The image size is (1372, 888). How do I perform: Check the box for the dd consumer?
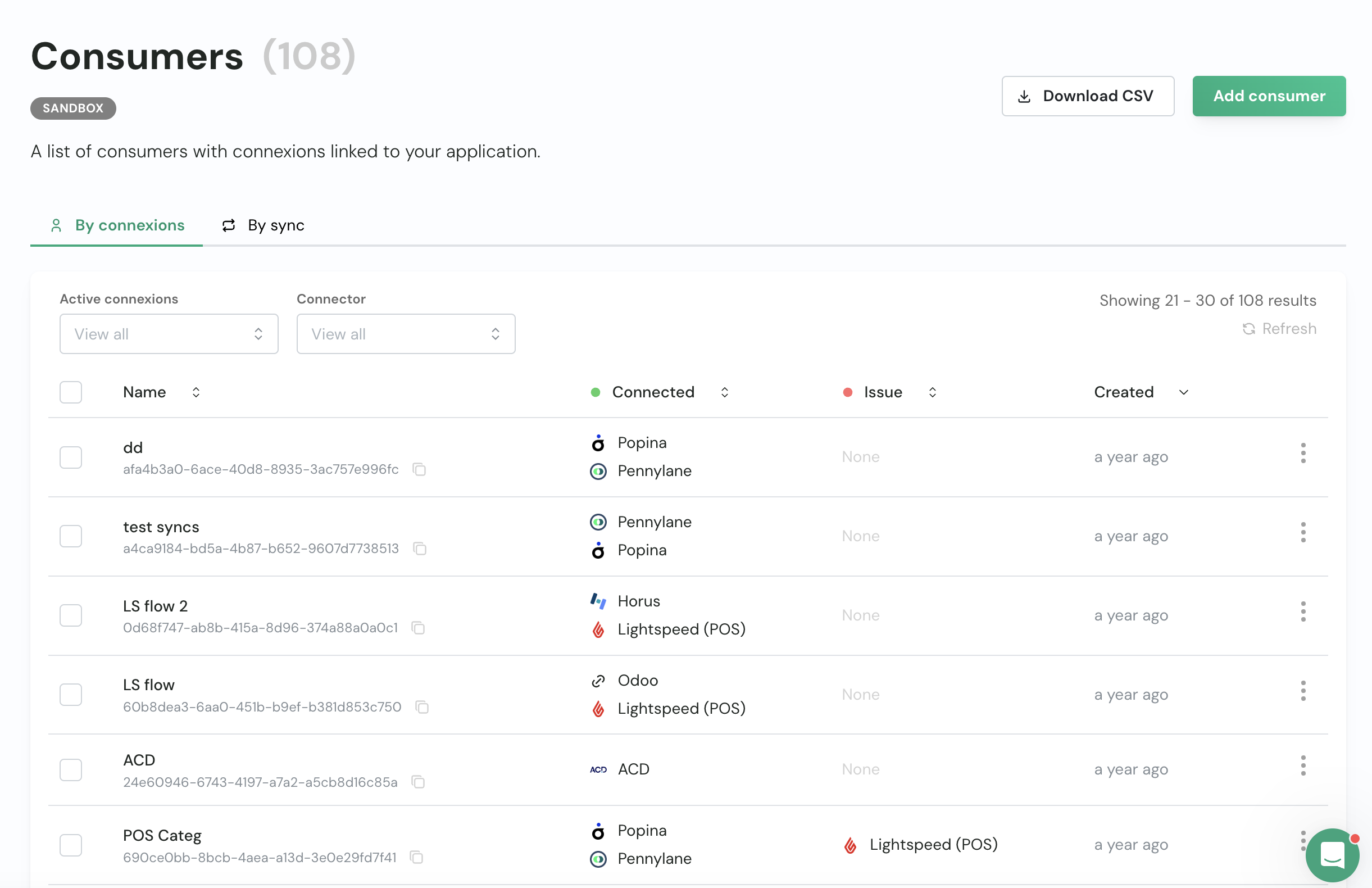tap(71, 457)
